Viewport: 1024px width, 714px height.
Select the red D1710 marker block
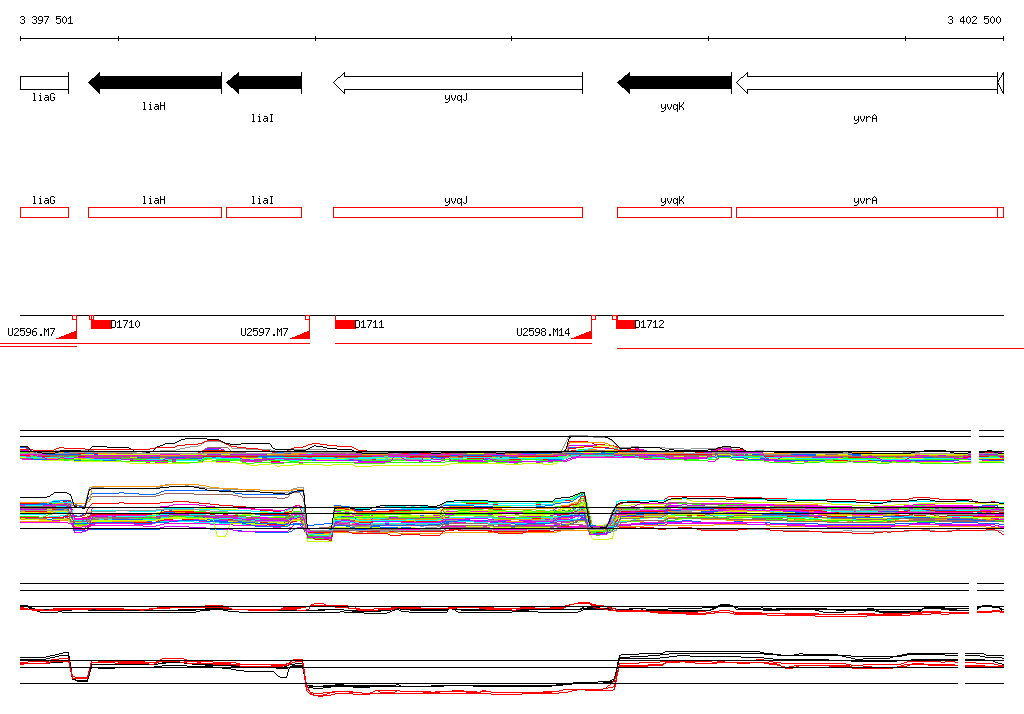pyautogui.click(x=101, y=324)
